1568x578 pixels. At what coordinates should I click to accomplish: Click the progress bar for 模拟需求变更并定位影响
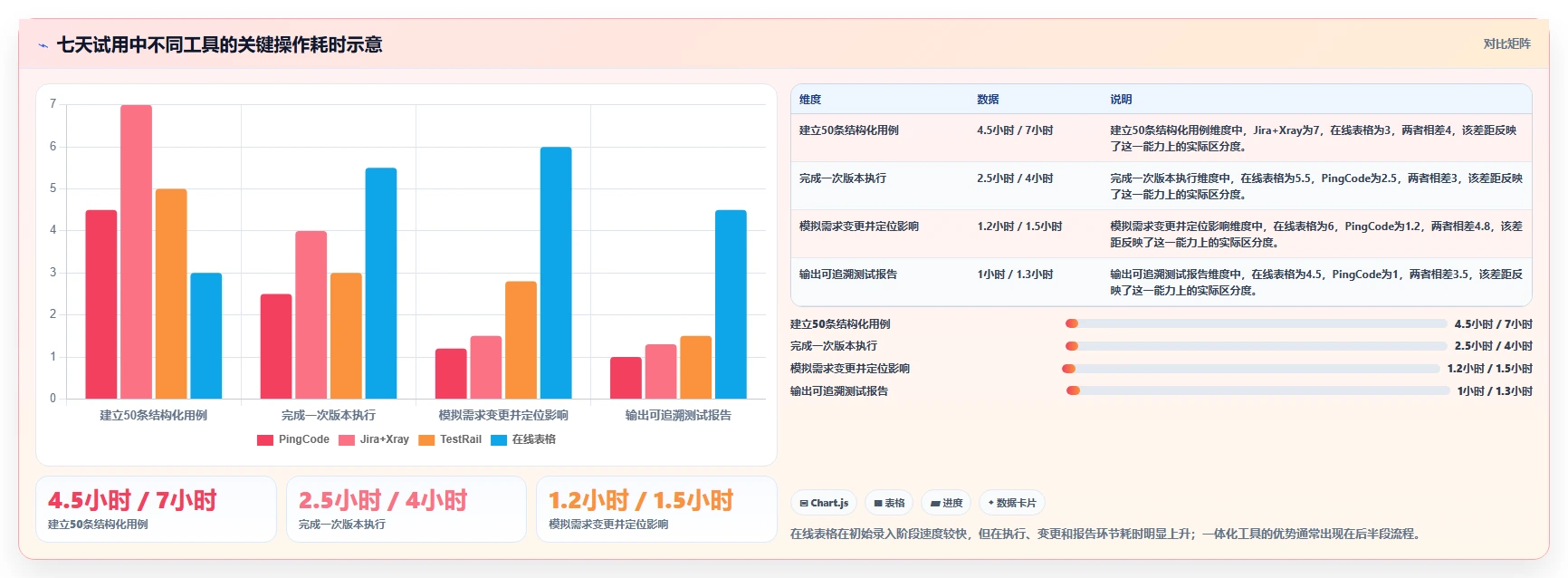click(x=1250, y=369)
